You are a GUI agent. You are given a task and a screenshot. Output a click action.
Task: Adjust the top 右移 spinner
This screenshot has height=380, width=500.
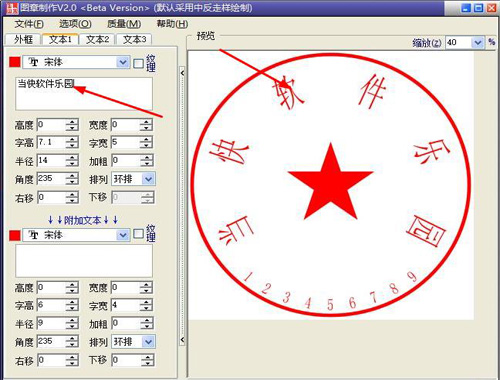click(72, 197)
